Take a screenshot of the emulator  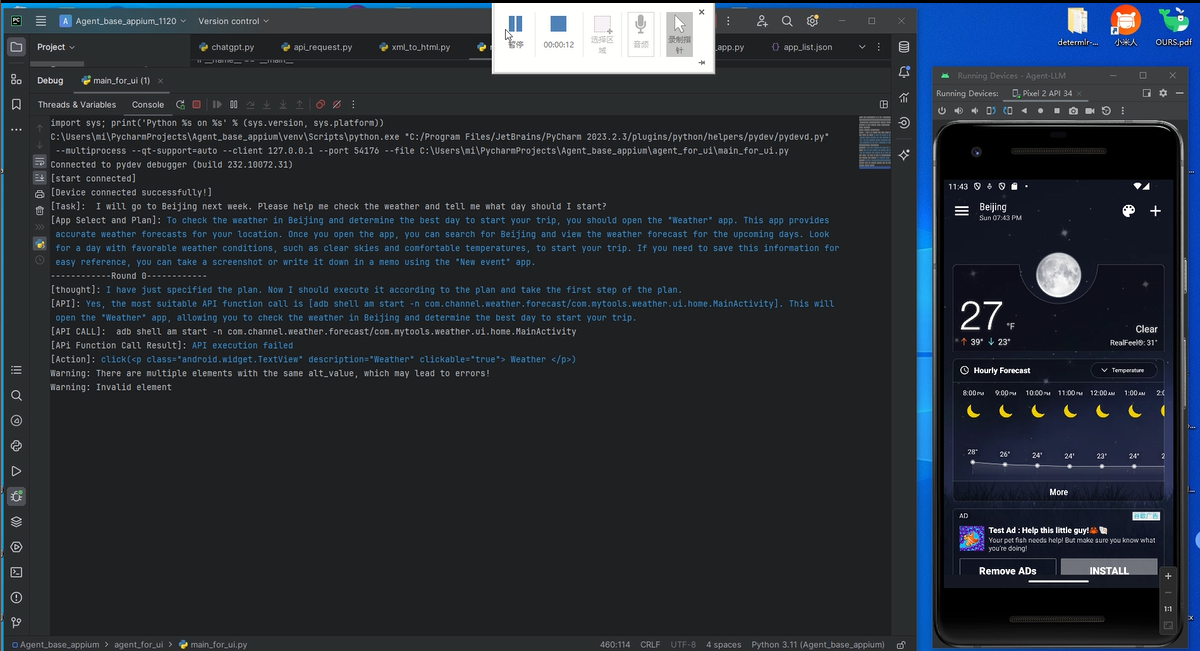pos(1073,110)
